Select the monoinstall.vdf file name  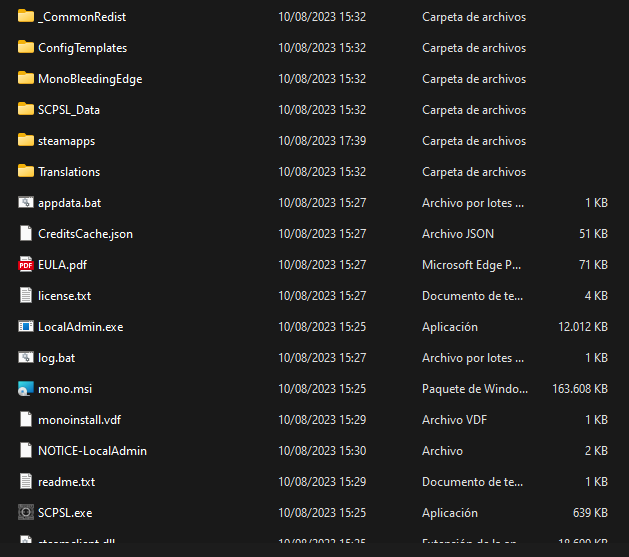point(79,420)
